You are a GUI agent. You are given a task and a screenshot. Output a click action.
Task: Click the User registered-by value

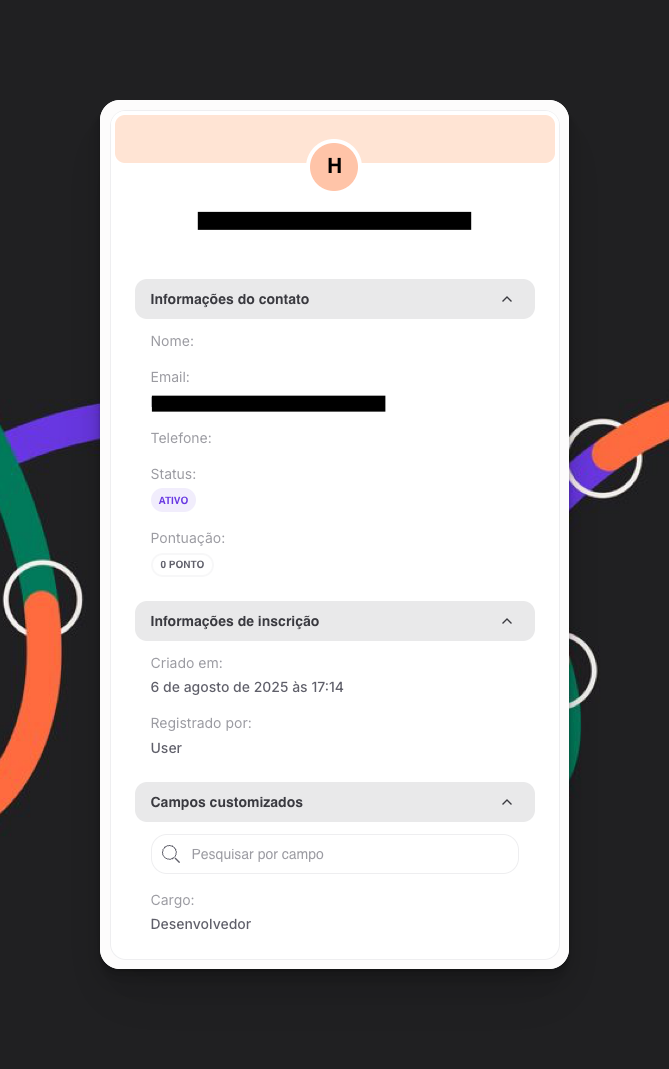(166, 749)
